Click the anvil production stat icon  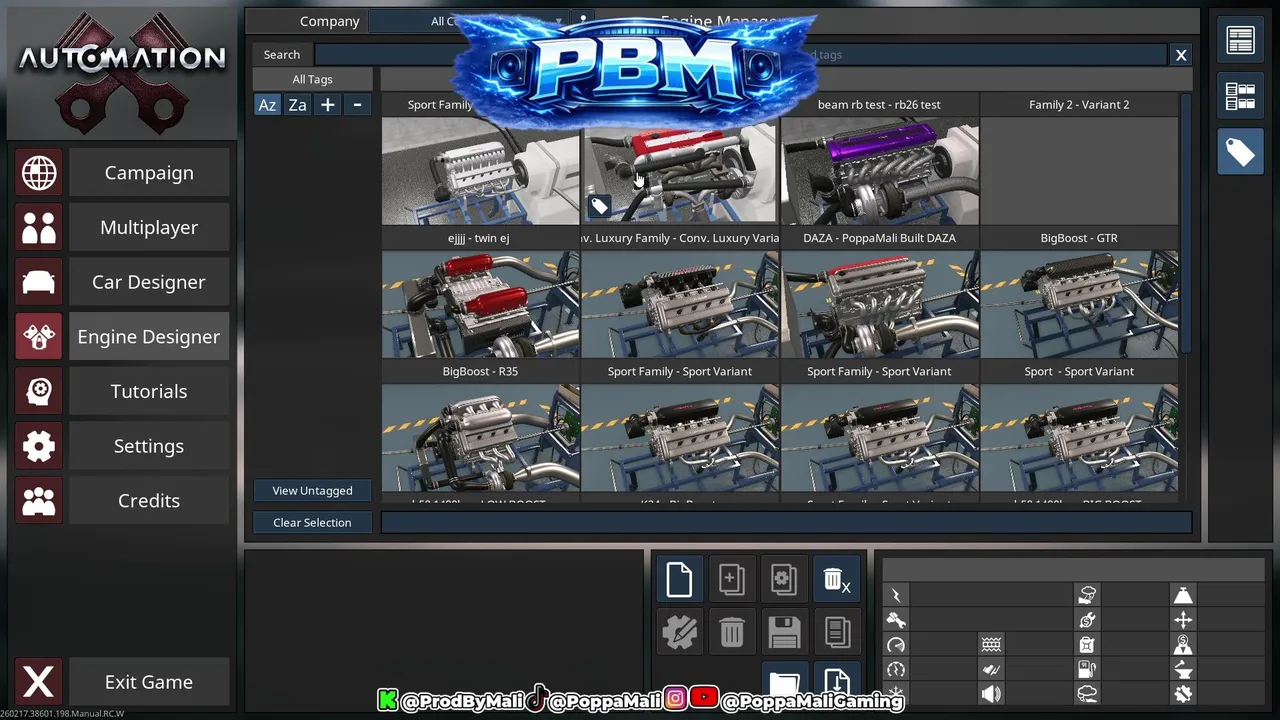click(x=1183, y=669)
